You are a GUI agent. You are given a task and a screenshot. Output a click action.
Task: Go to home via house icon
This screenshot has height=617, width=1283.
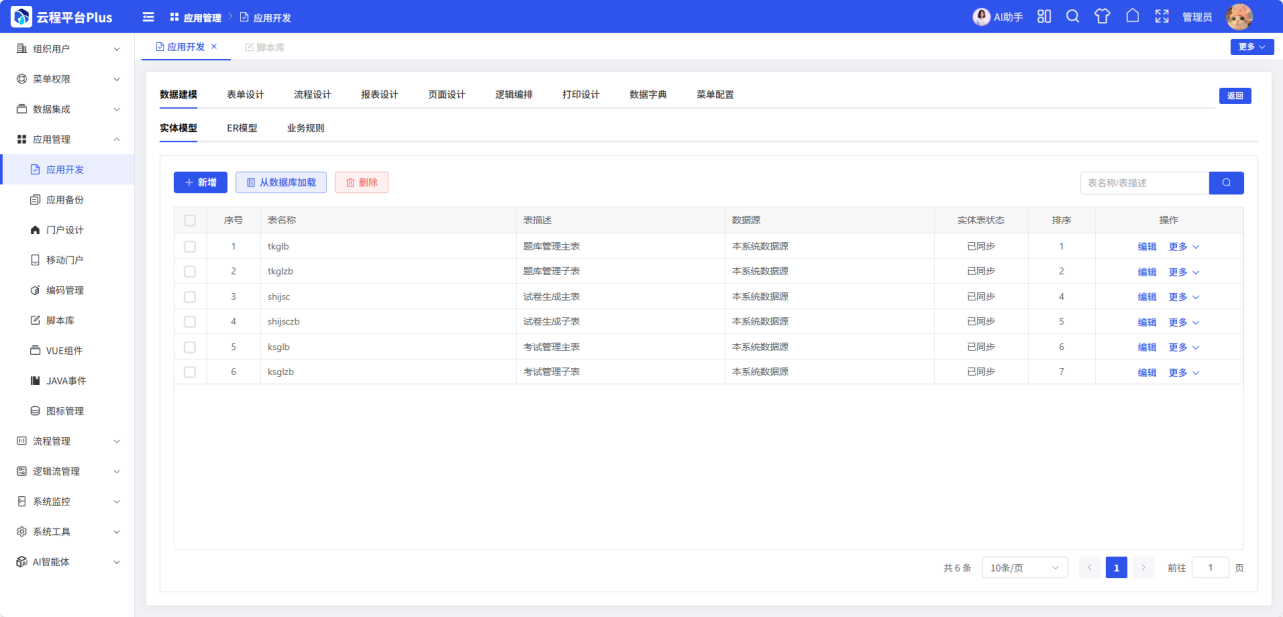1132,17
